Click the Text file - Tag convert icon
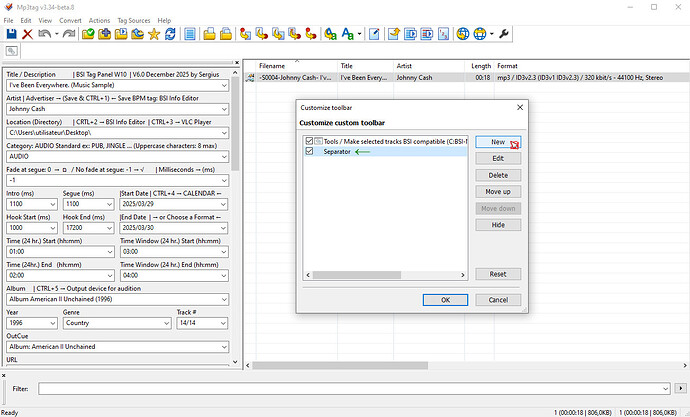Screen dimensions: 690x417 294,34
